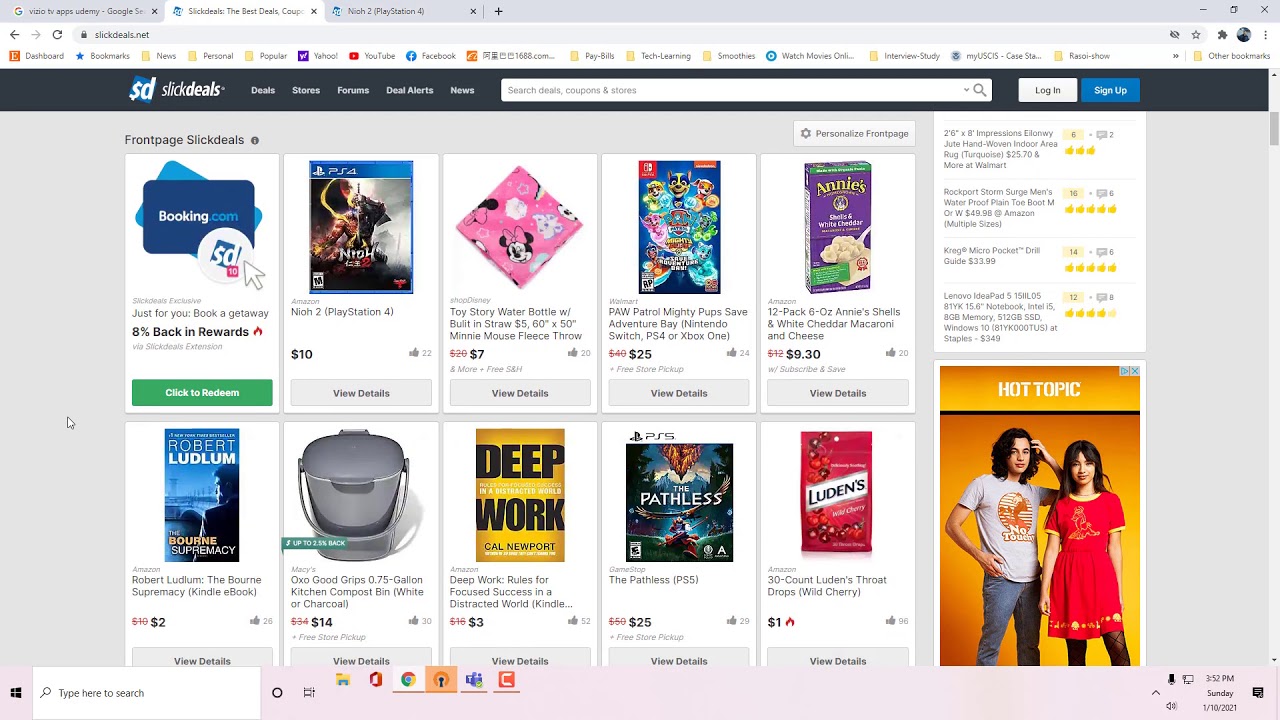Image resolution: width=1280 pixels, height=720 pixels.
Task: Open Facebook bookmark in bookmarks bar
Action: pos(431,56)
